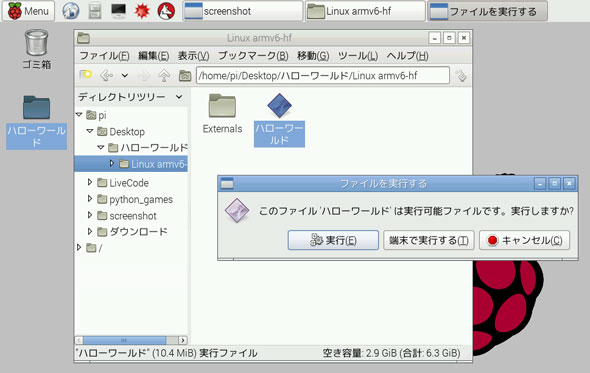Select the ハローワールド executable file icon

(279, 120)
